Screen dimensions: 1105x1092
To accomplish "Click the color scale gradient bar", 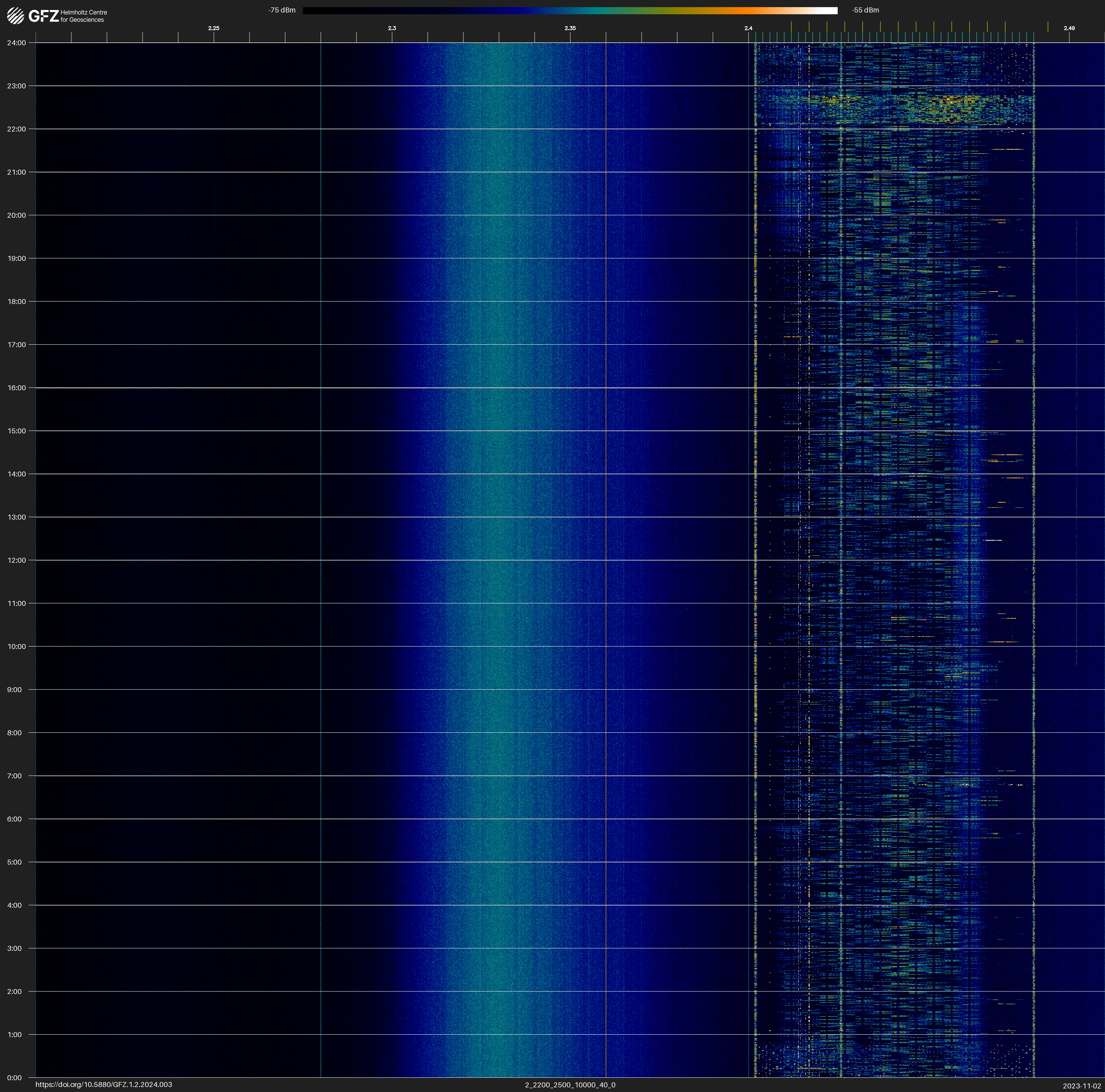I will (x=570, y=10).
